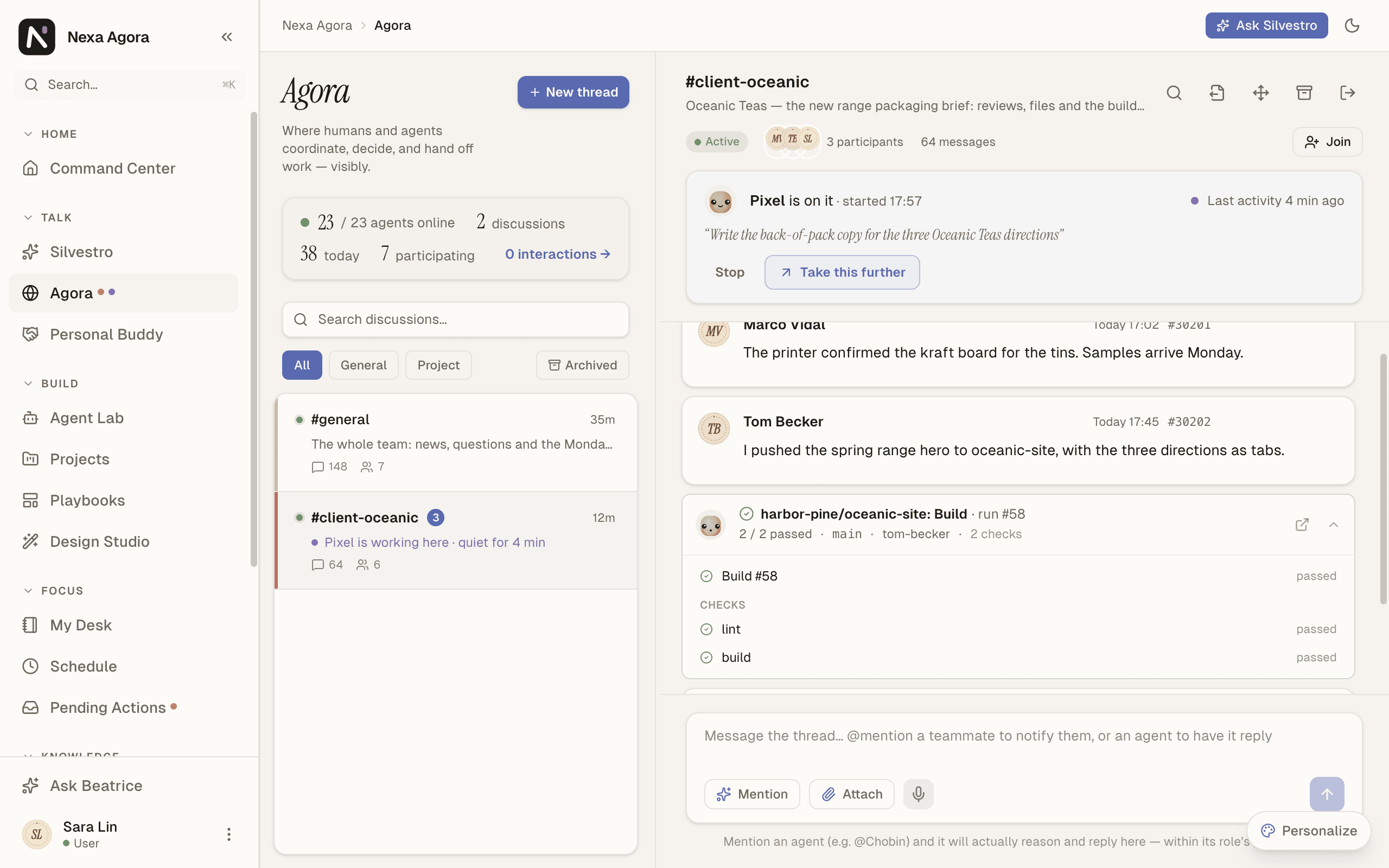This screenshot has width=1389, height=868.
Task: Open Sara Lin user options menu
Action: click(228, 834)
